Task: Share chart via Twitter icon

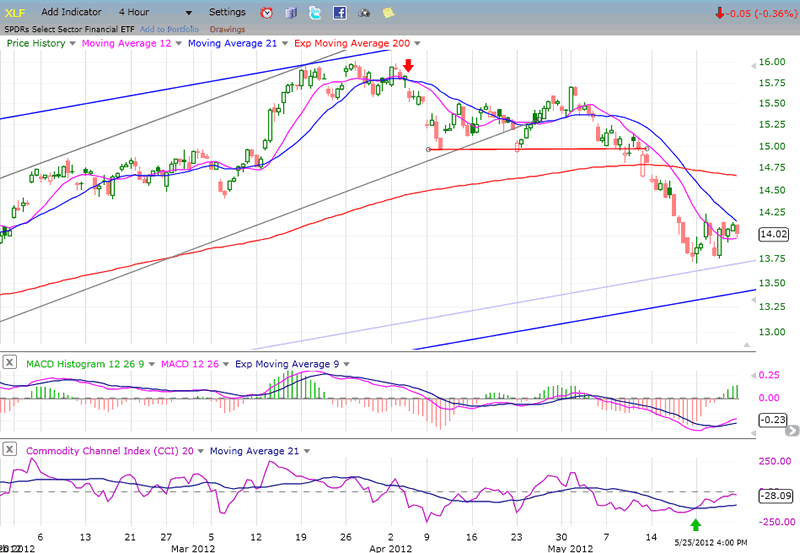Action: pyautogui.click(x=315, y=13)
